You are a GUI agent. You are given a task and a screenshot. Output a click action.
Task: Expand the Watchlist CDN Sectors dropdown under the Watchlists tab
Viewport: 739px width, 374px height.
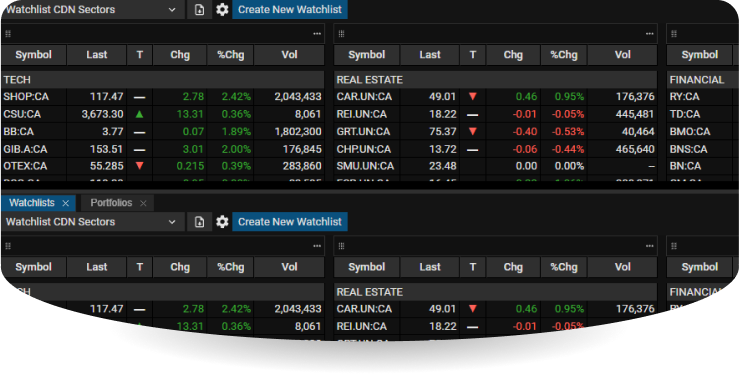point(93,222)
